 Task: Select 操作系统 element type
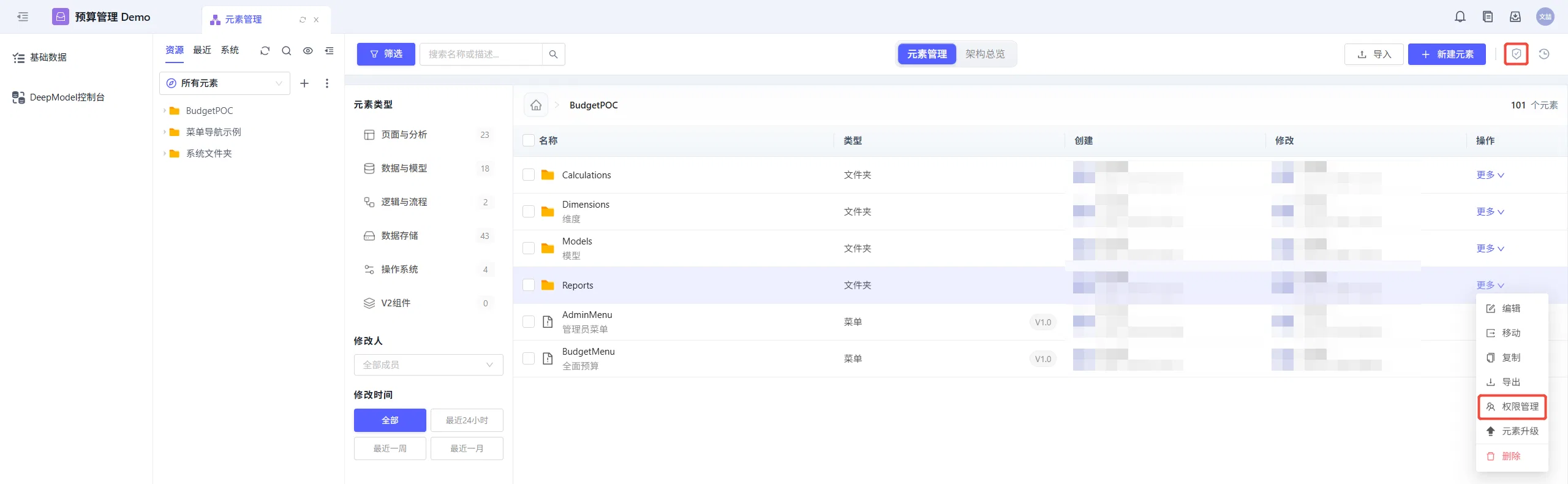click(x=428, y=270)
